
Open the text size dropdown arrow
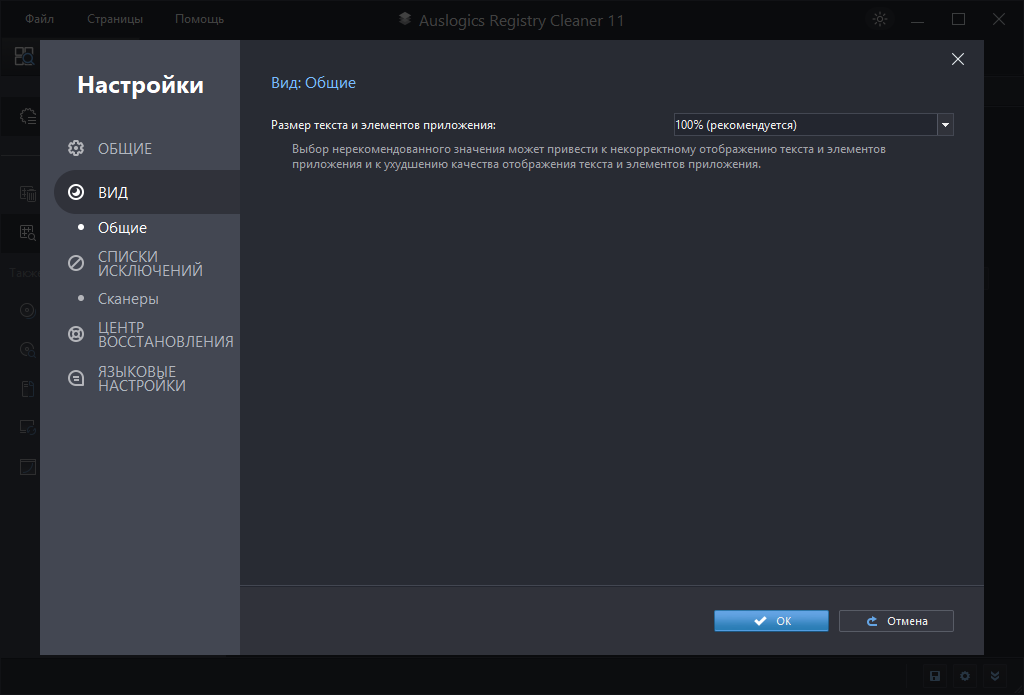pyautogui.click(x=945, y=125)
